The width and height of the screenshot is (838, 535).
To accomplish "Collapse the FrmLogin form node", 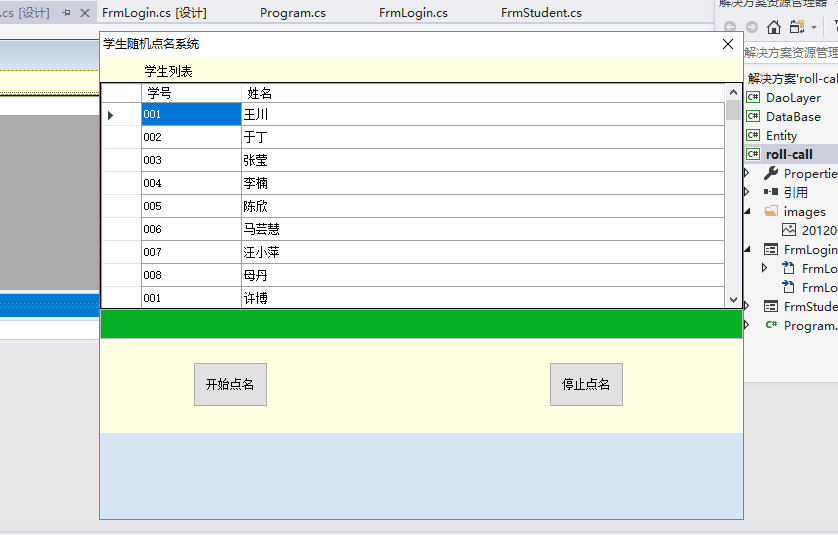I will (747, 250).
